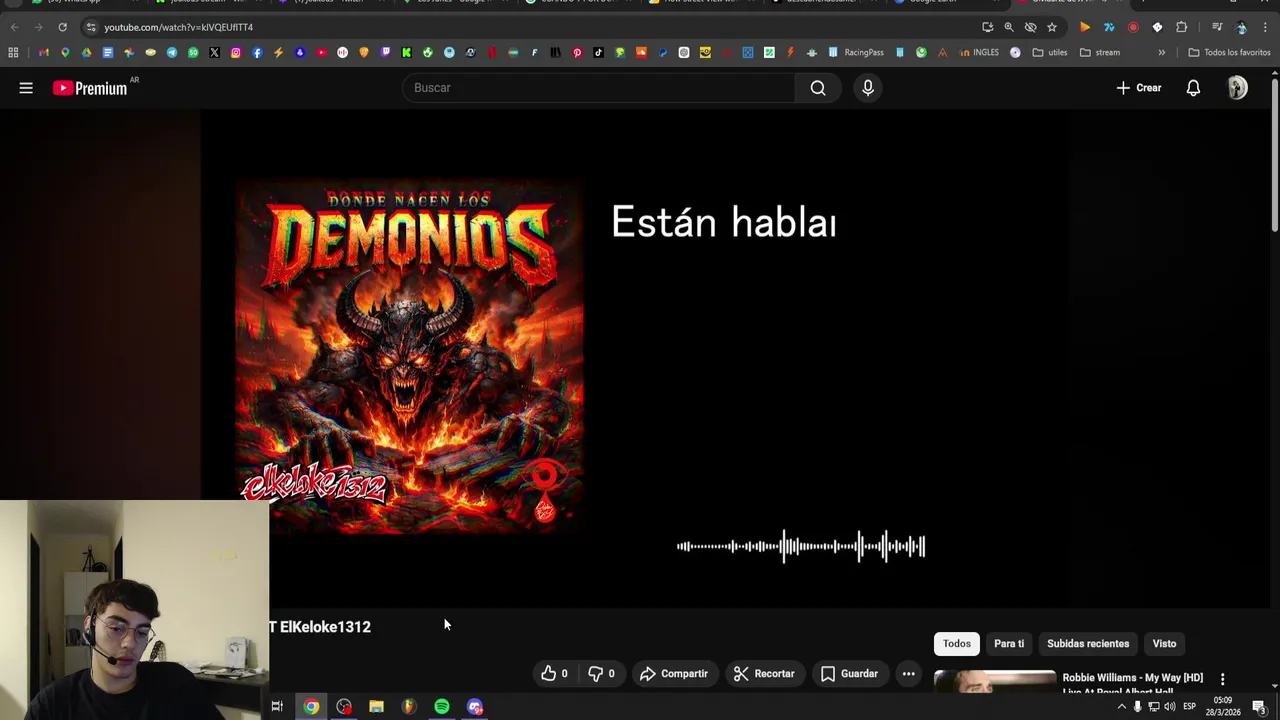Viewport: 1280px width, 720px height.
Task: Expand the utiles bookmarks folder
Action: pyautogui.click(x=1049, y=52)
